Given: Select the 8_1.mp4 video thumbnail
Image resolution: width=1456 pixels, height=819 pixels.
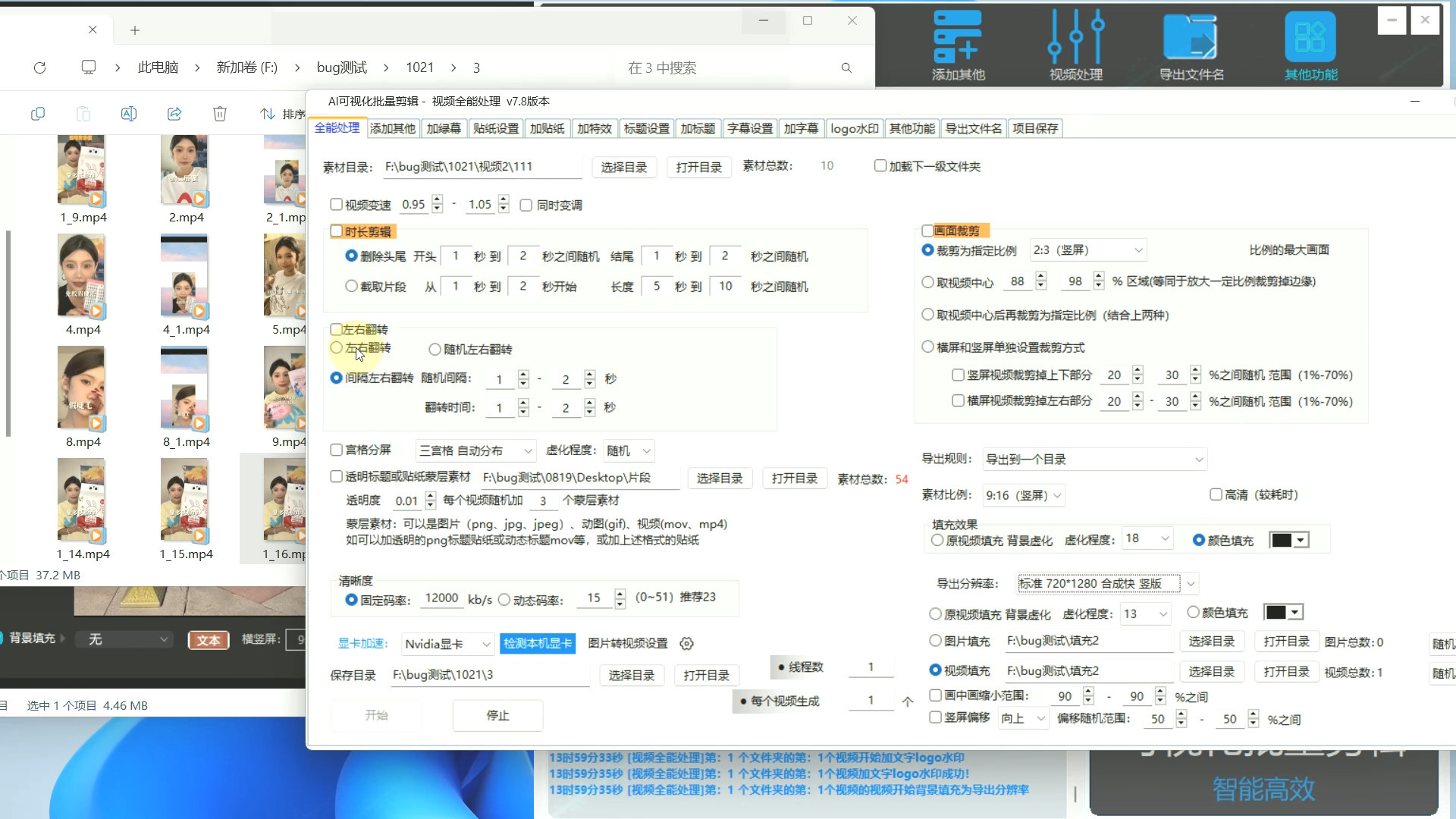Looking at the screenshot, I should 184,388.
